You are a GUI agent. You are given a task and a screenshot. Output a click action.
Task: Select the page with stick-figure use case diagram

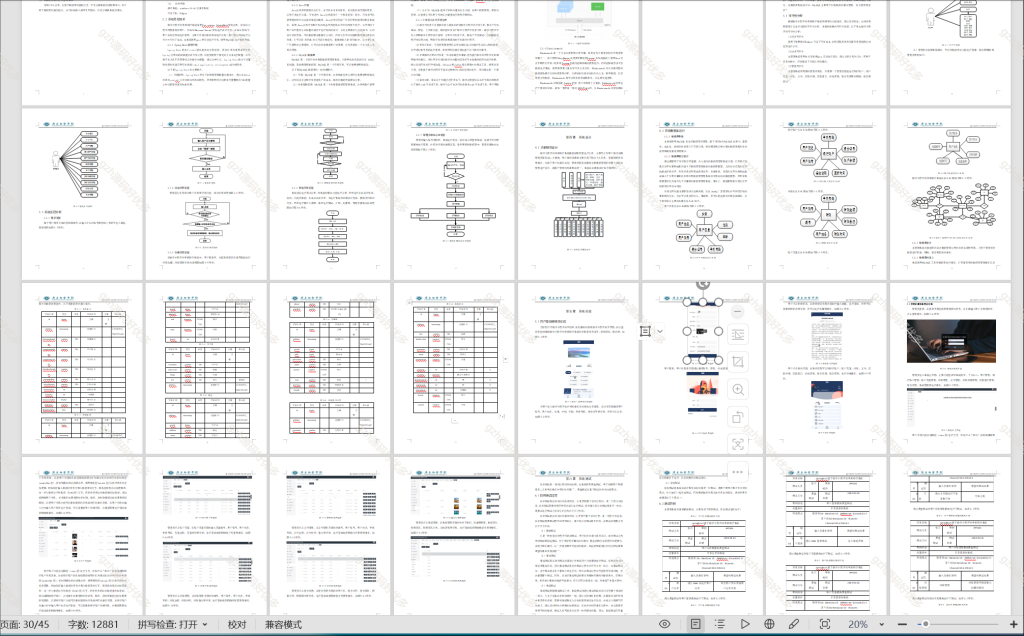click(82, 193)
